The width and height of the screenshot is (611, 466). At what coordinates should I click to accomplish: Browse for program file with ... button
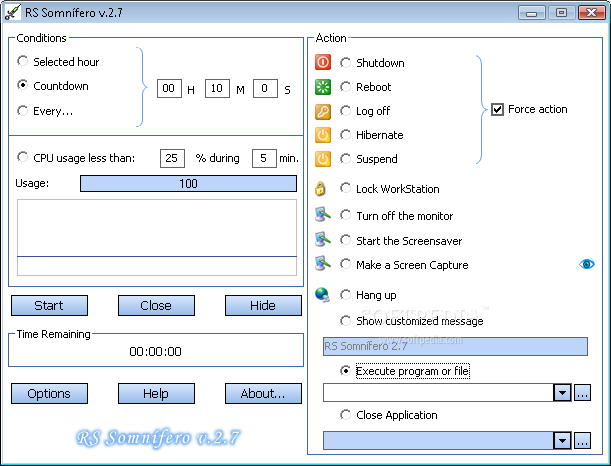point(582,393)
